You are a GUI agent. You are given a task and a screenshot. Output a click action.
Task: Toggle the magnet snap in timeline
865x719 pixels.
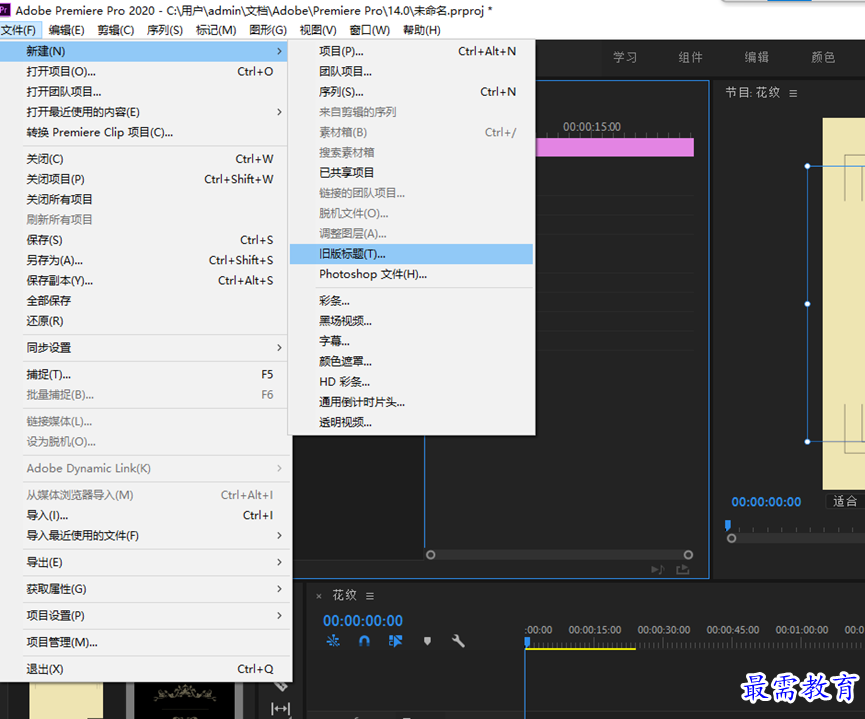[364, 641]
